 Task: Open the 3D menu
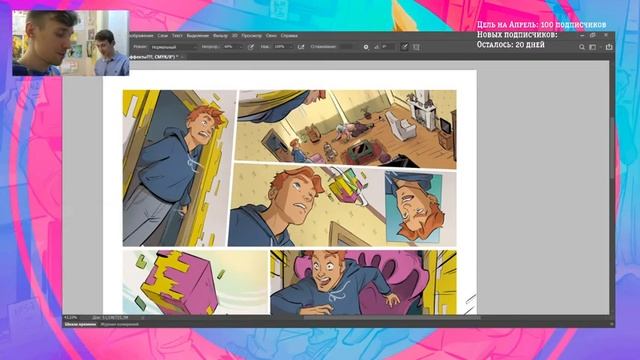pyautogui.click(x=235, y=36)
